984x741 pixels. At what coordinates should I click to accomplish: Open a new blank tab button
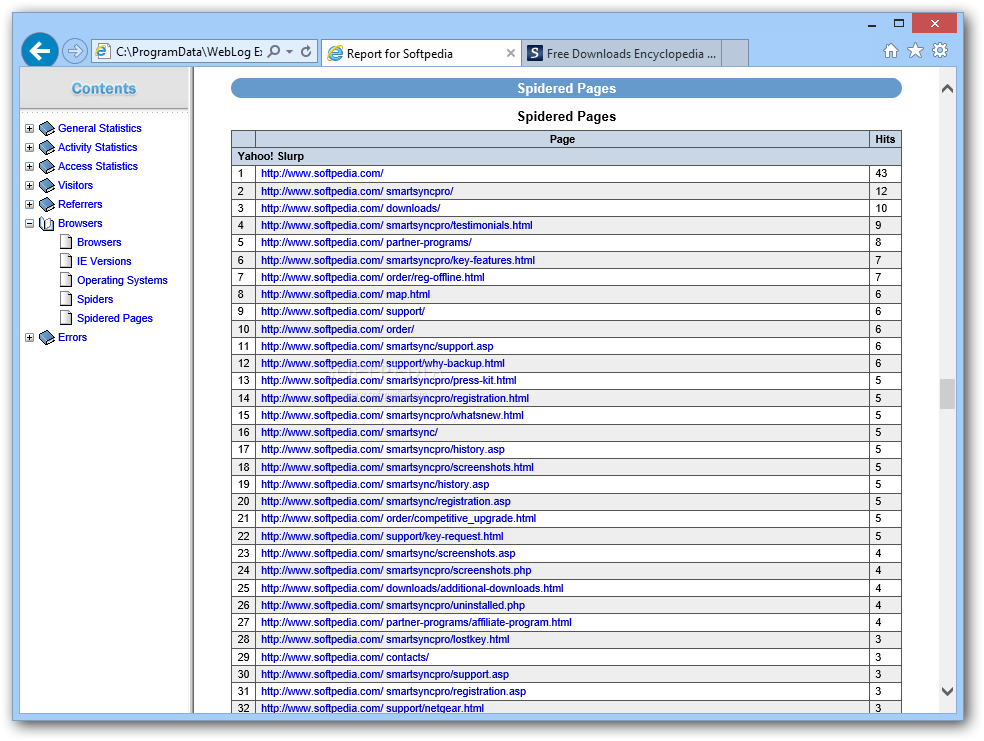[735, 53]
